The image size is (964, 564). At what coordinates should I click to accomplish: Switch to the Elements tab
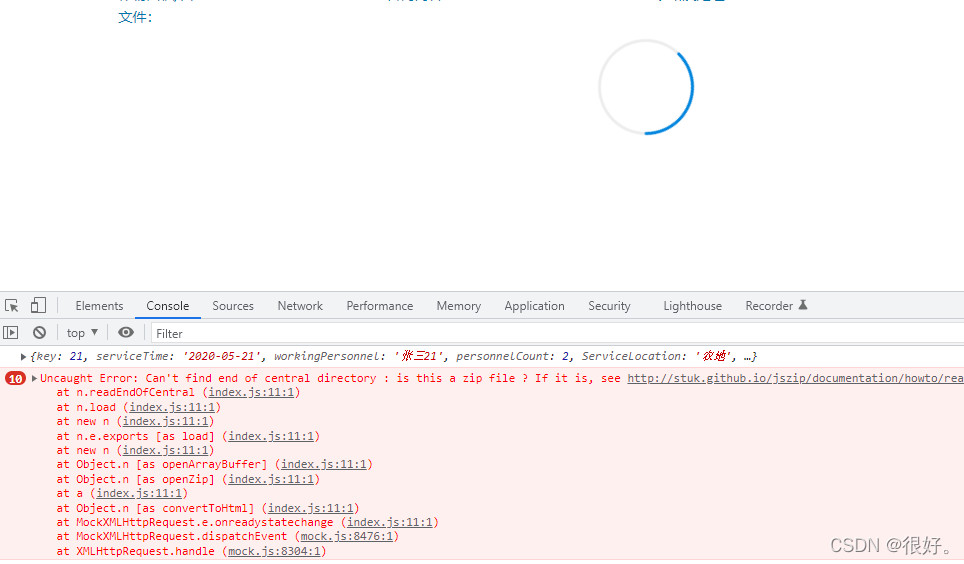coord(99,306)
